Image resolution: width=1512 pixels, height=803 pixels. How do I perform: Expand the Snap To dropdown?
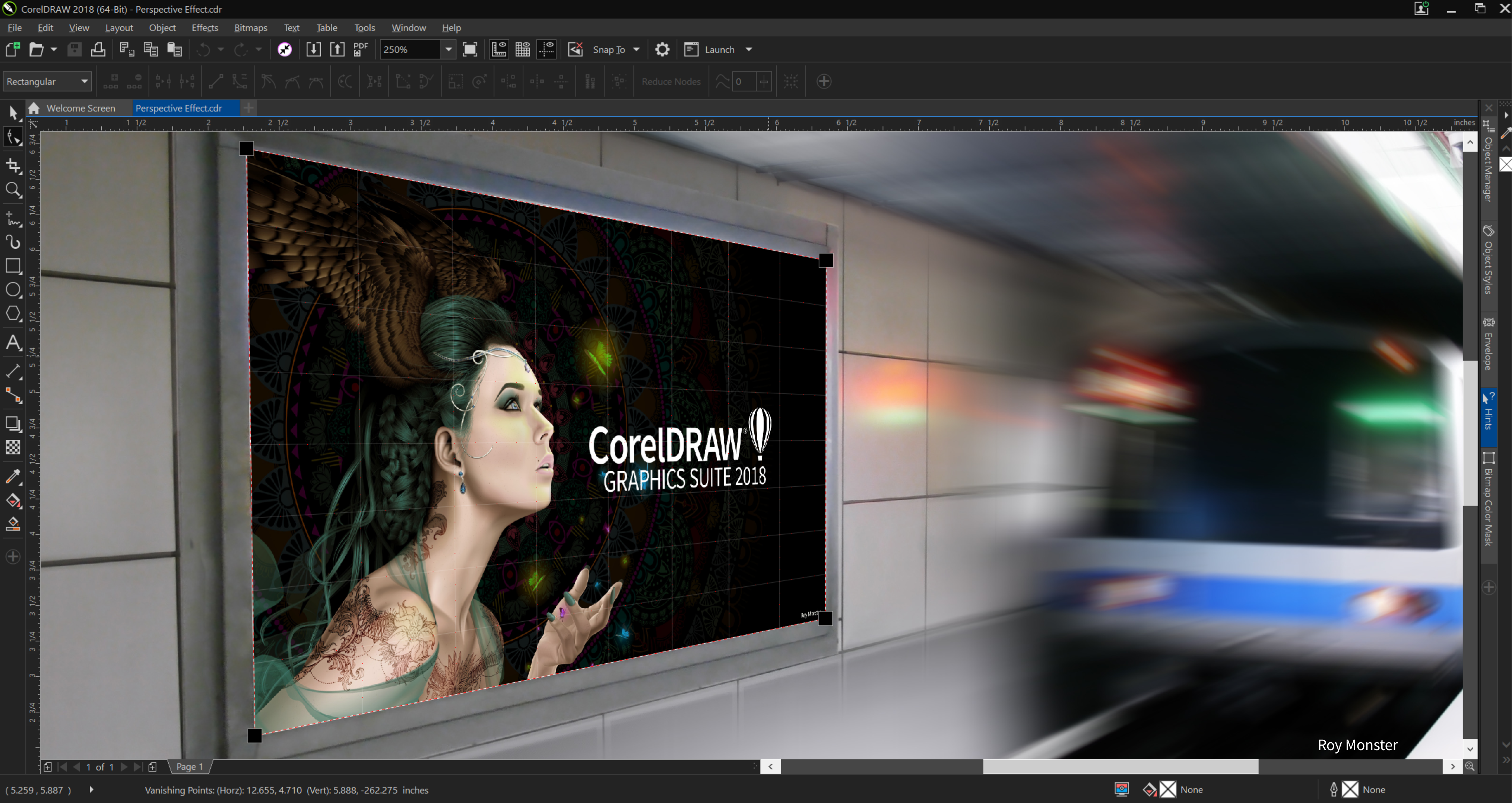(x=636, y=49)
